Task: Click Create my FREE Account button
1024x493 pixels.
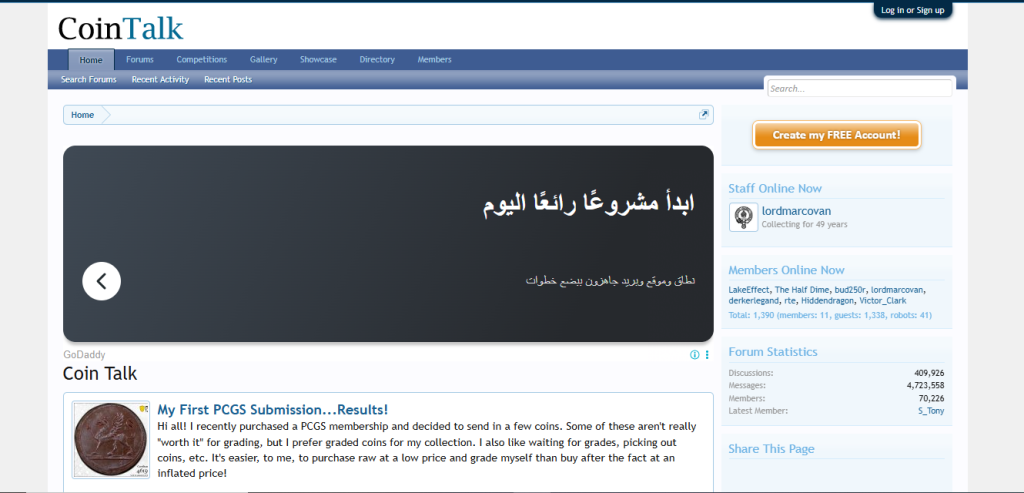Action: 837,135
